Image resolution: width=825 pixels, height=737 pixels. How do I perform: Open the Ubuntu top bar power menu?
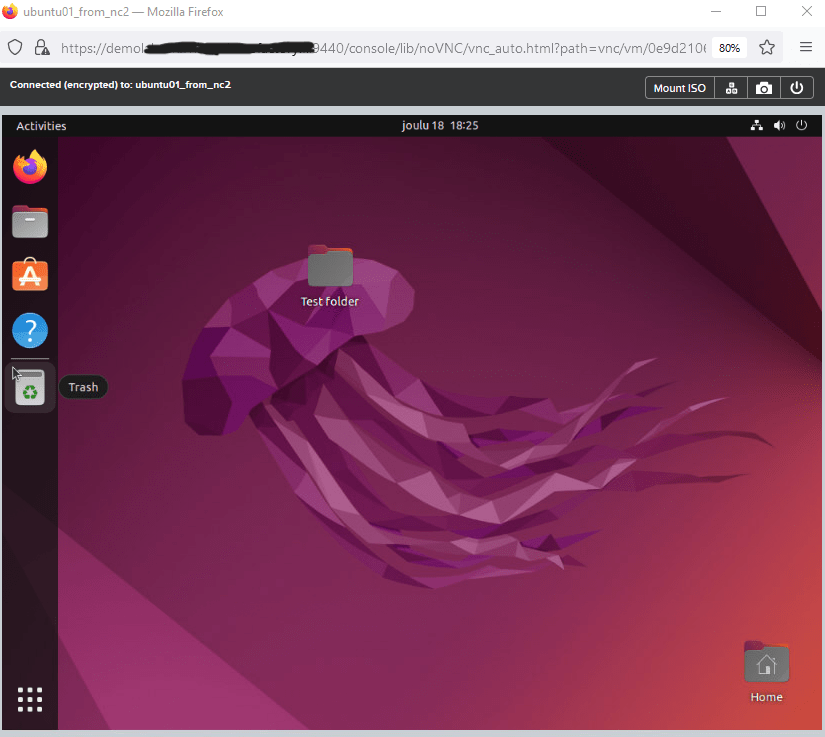coord(801,126)
